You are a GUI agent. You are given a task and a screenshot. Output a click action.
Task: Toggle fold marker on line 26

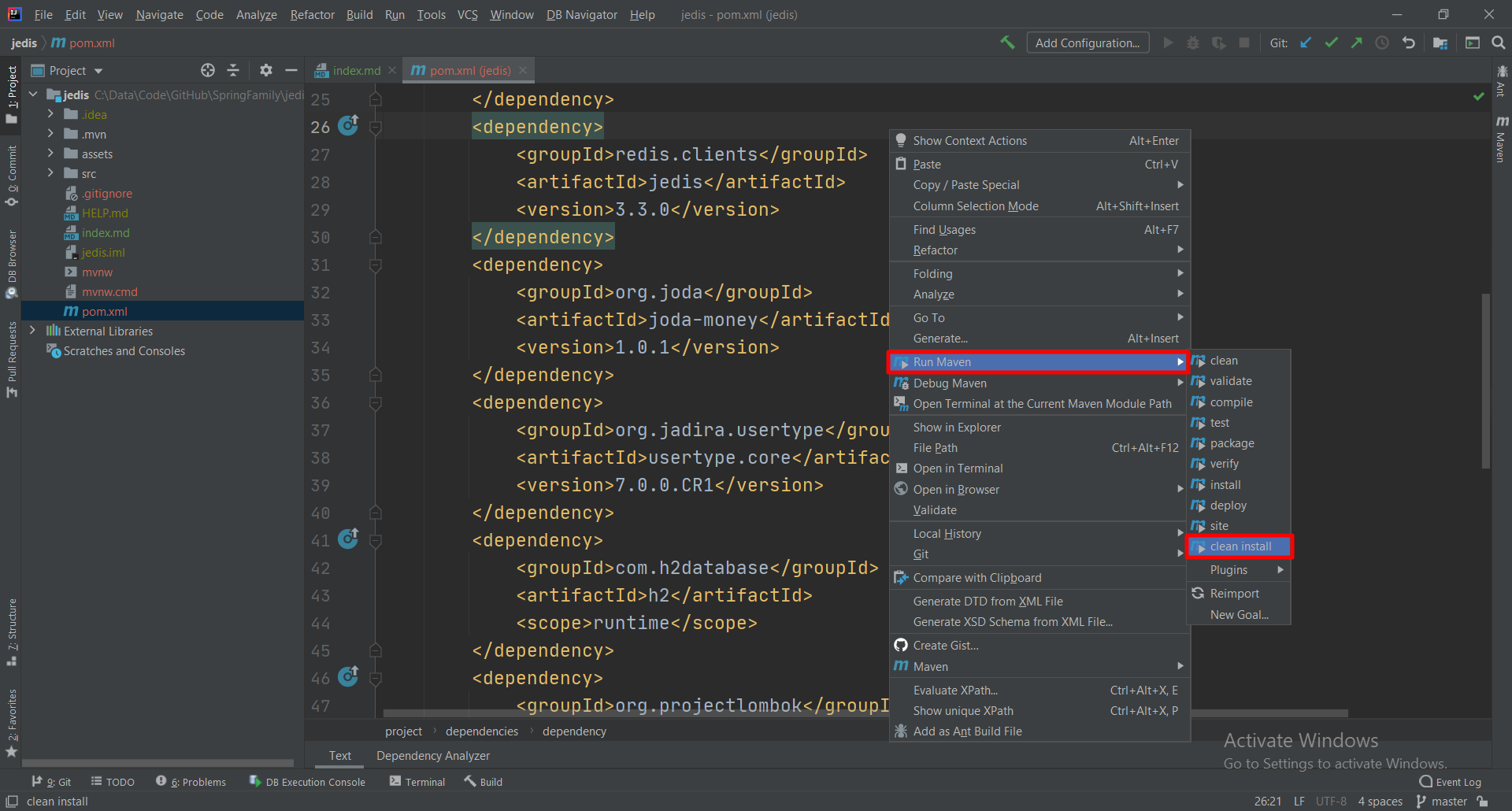point(376,127)
